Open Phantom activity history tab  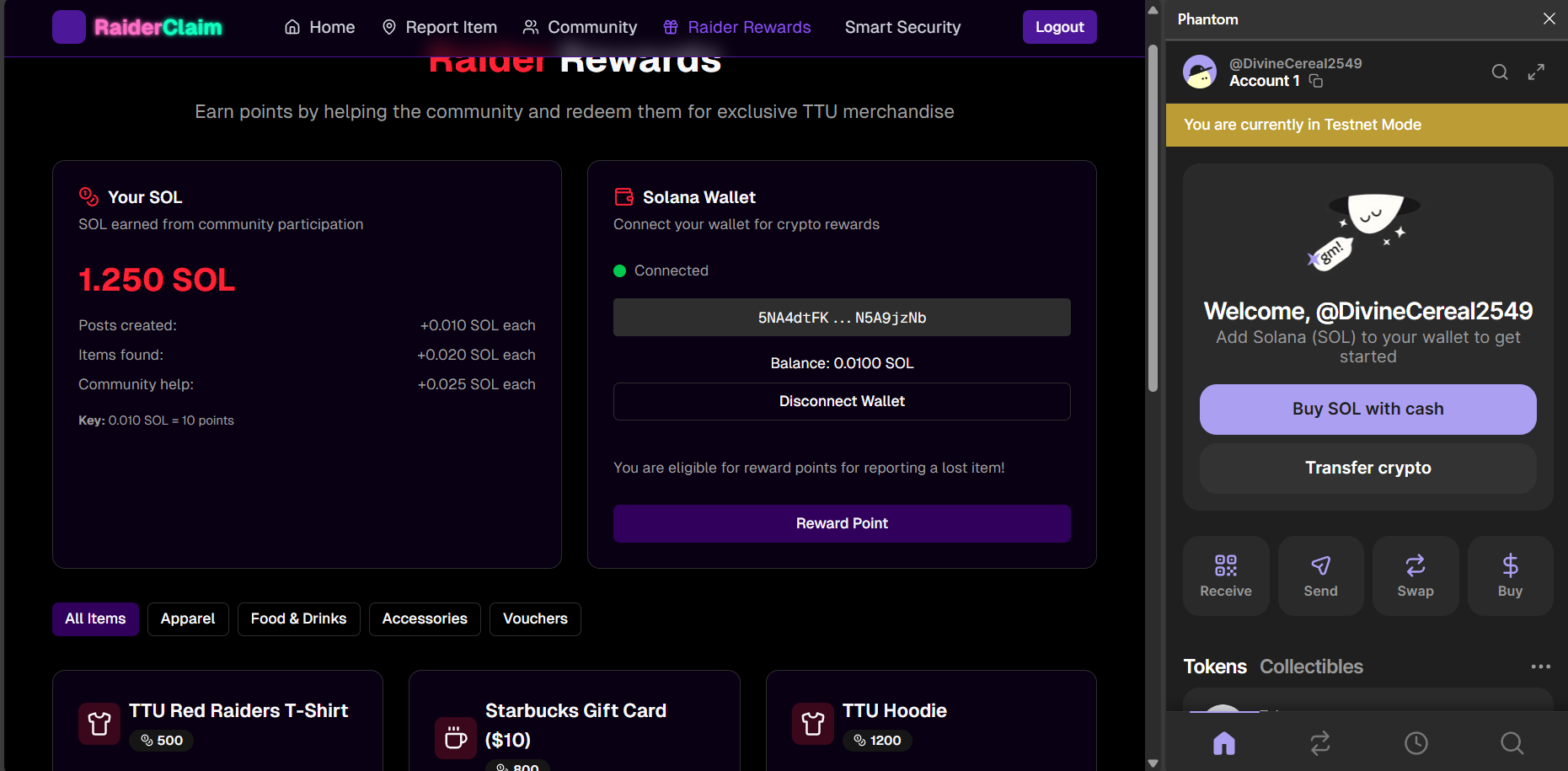1416,743
